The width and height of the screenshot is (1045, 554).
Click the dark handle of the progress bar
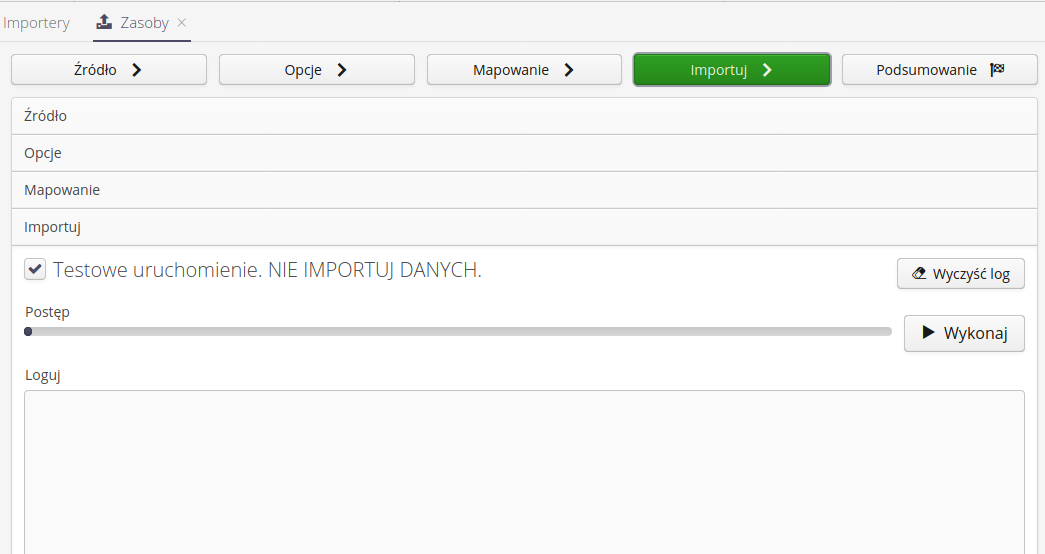pos(28,331)
